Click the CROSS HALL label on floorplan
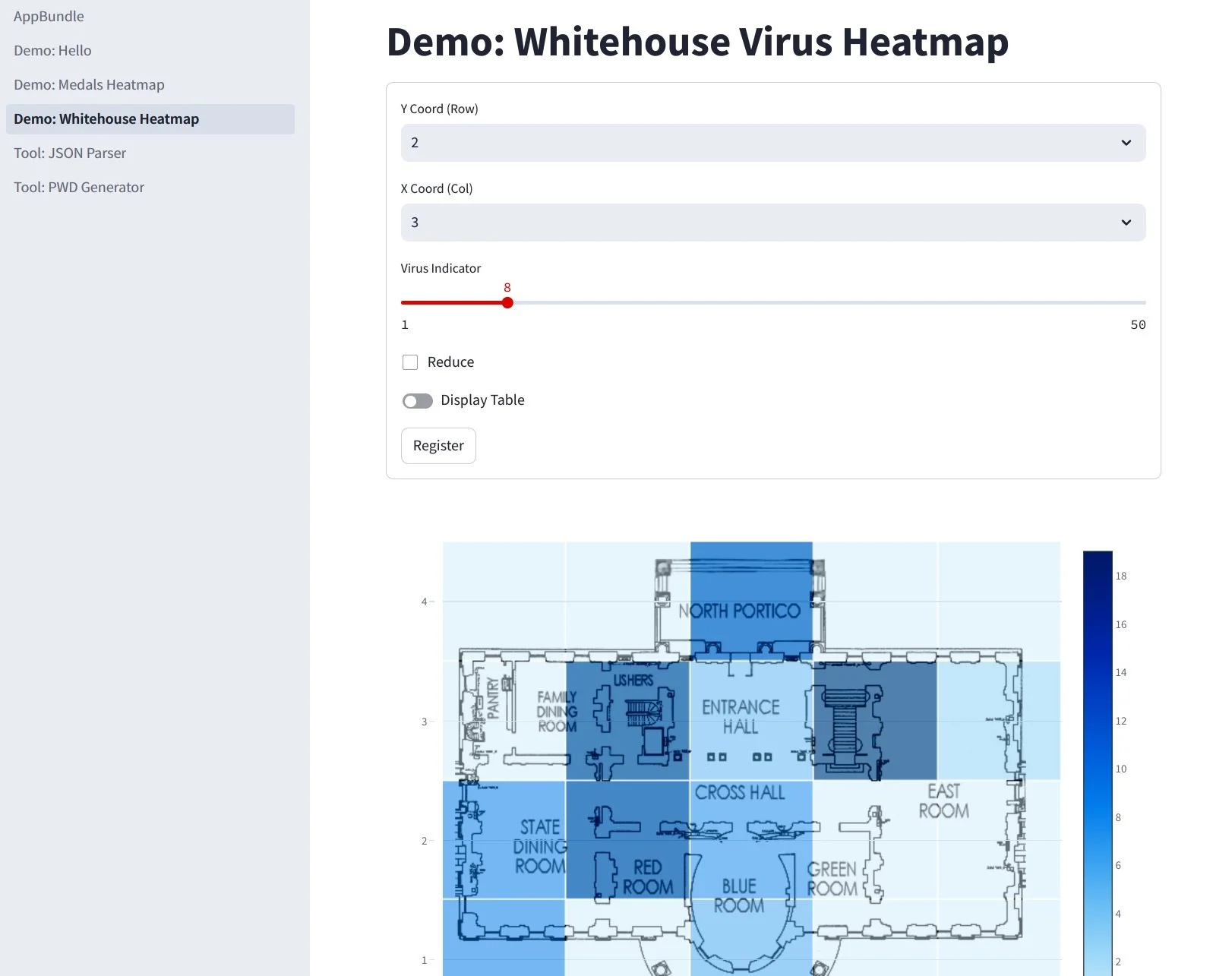Screen dimensions: 1232x976 (740, 793)
